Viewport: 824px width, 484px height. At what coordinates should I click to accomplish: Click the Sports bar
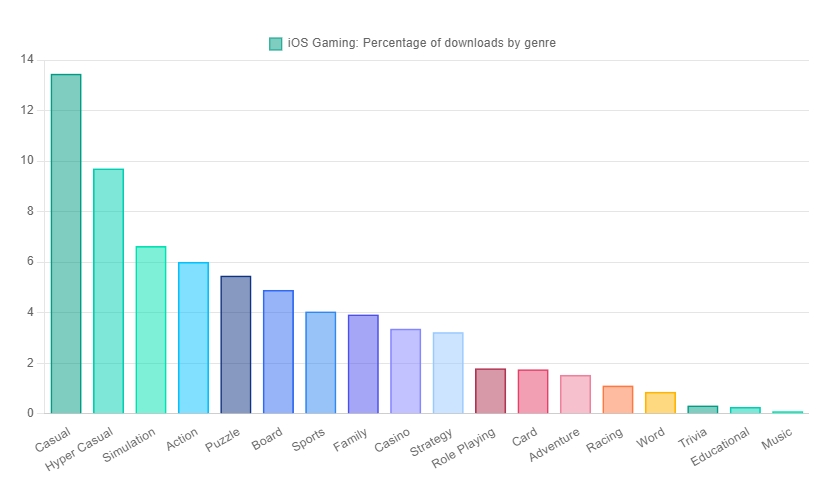[x=321, y=362]
